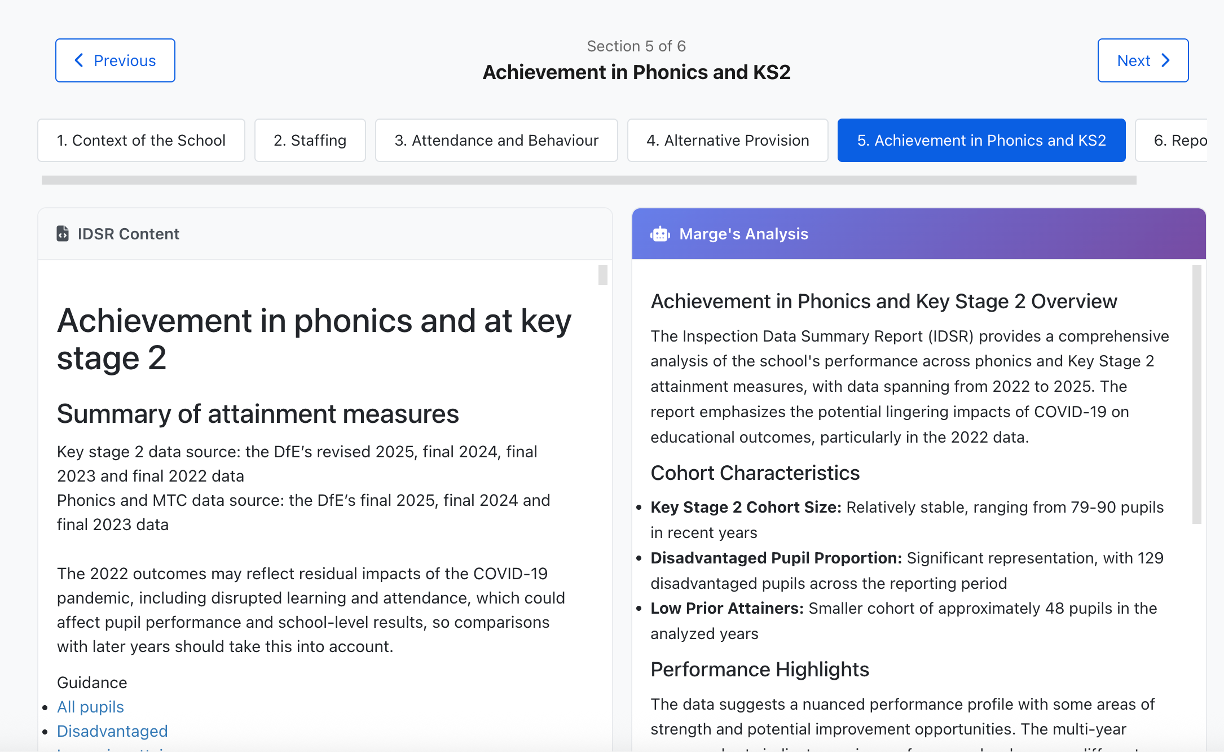
Task: Open the Disadvantaged guidance link
Action: (112, 731)
